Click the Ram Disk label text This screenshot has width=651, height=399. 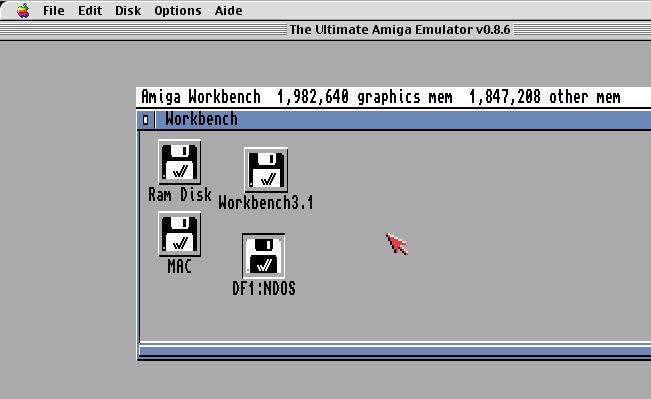(x=180, y=195)
